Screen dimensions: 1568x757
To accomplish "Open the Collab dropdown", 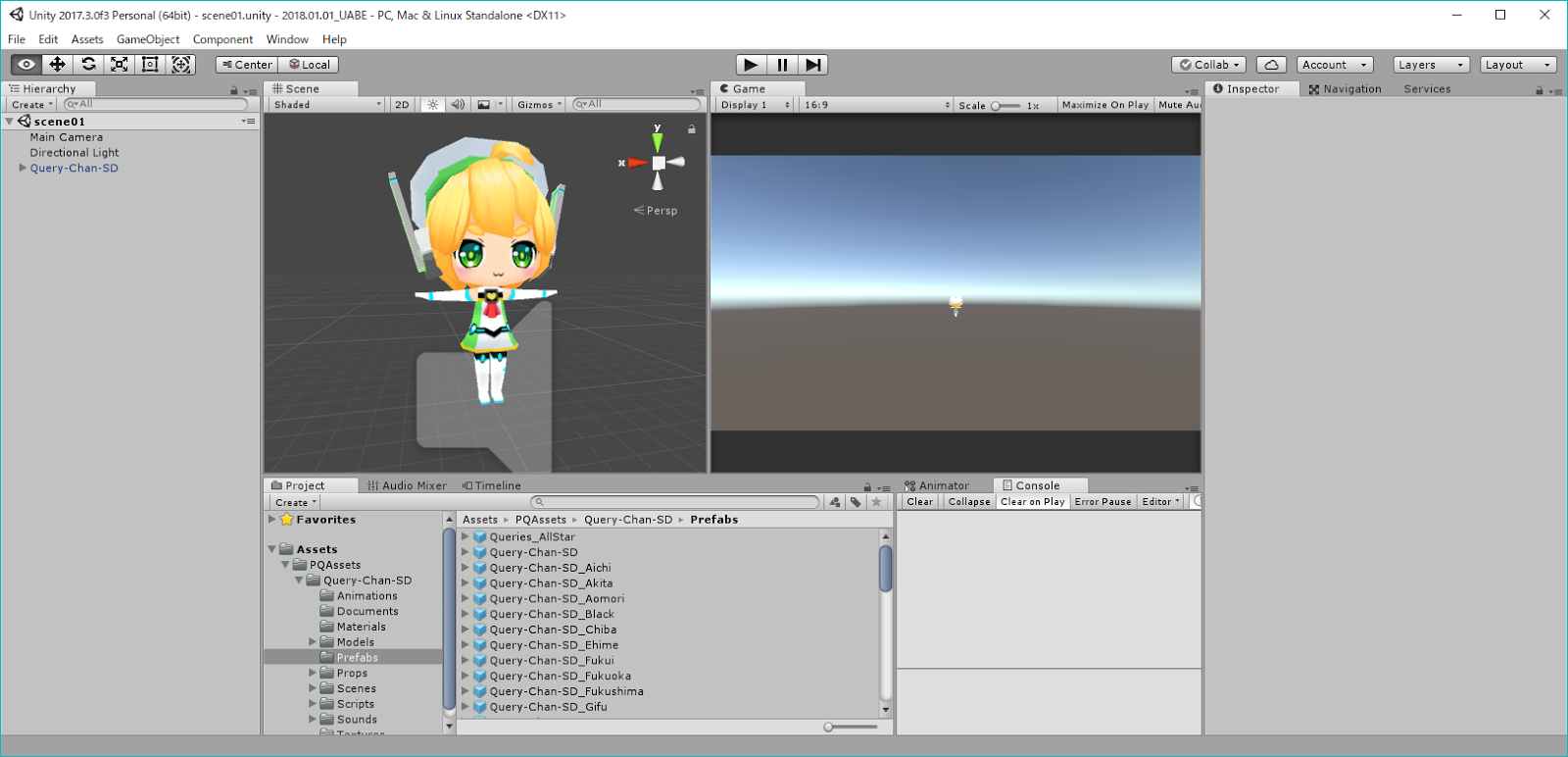I will point(1209,65).
